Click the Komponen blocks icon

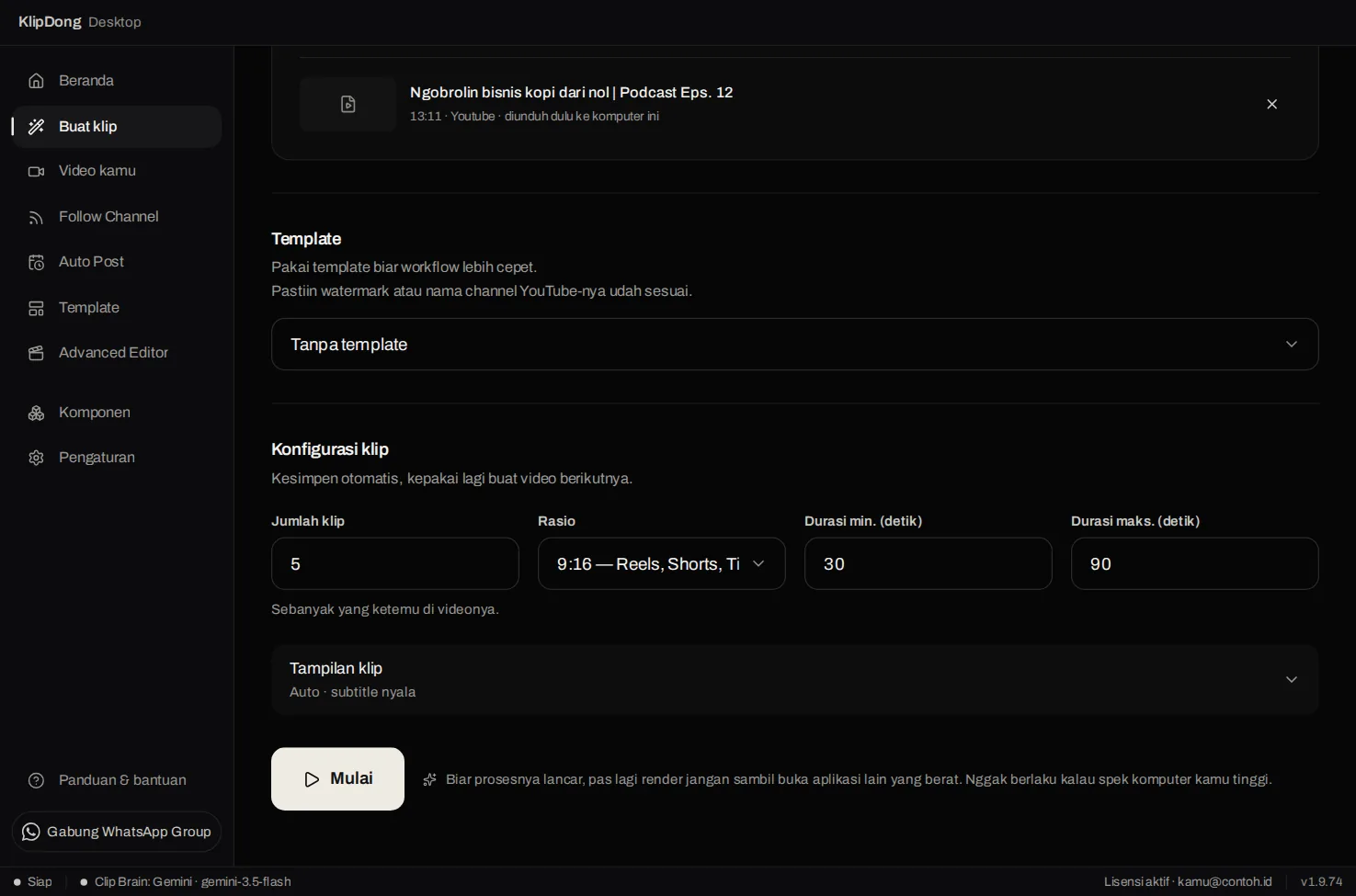click(36, 413)
